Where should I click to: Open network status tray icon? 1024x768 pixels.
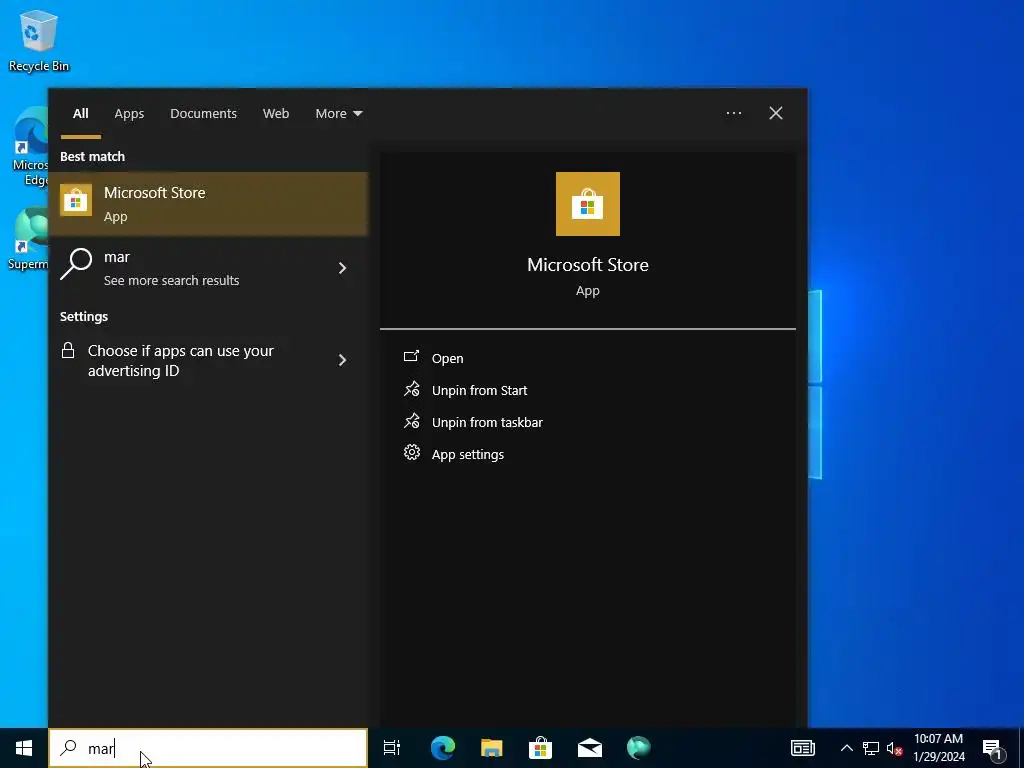pos(871,748)
